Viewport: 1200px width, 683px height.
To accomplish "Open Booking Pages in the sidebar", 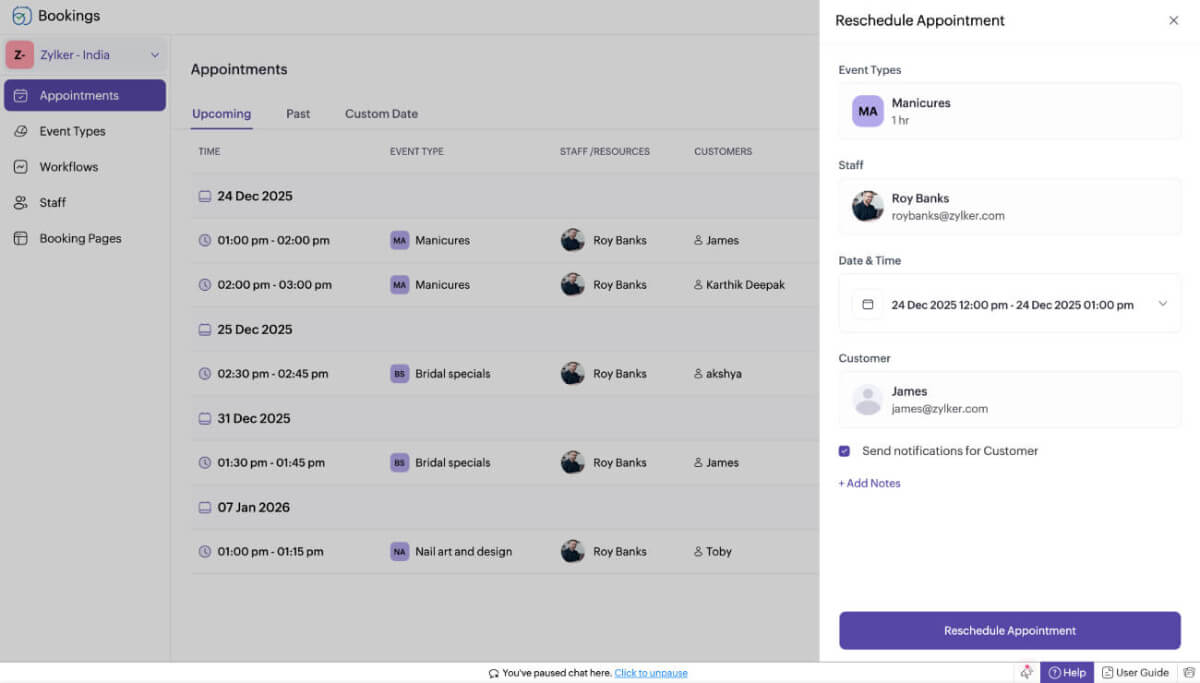I will click(80, 239).
